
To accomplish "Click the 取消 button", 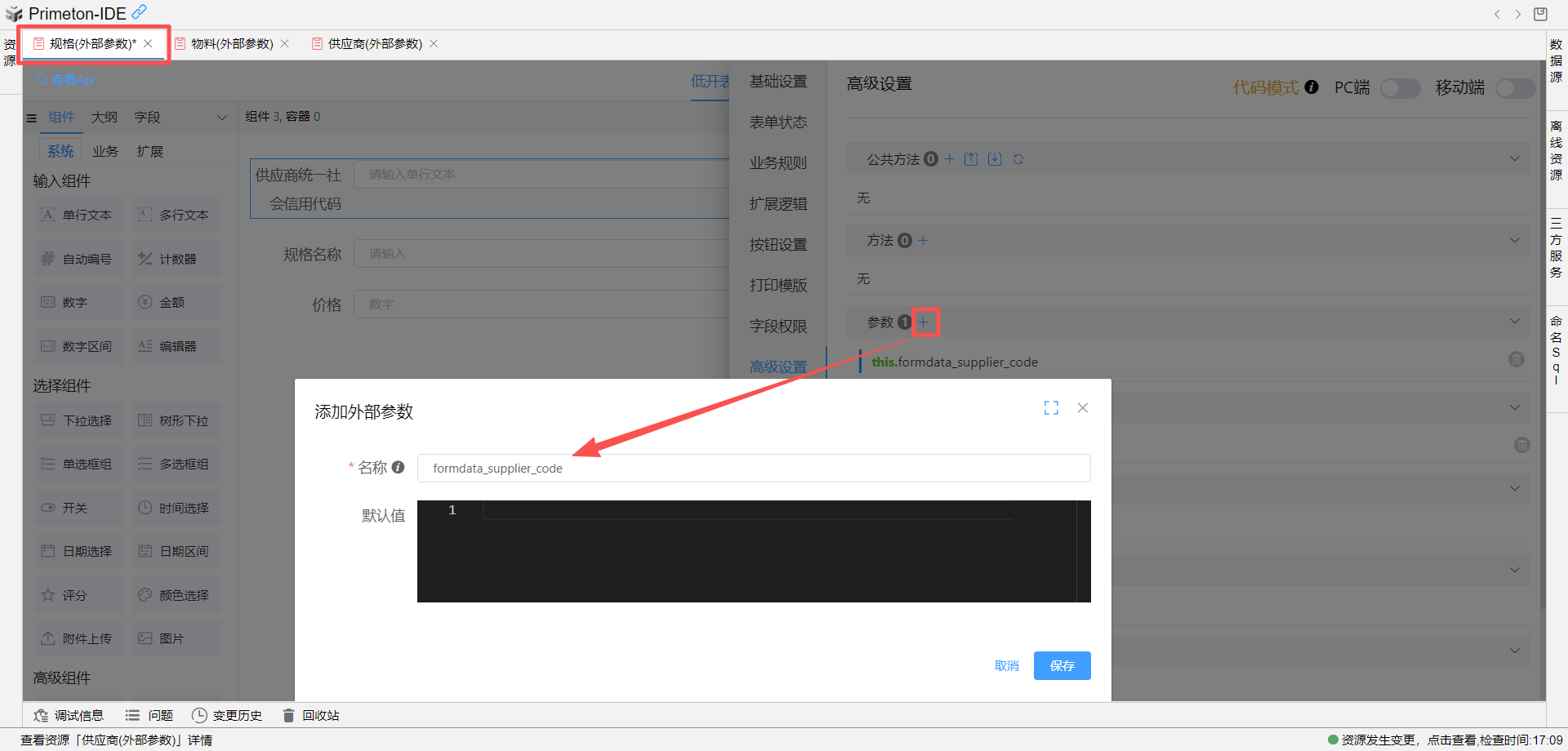I will pos(1006,666).
